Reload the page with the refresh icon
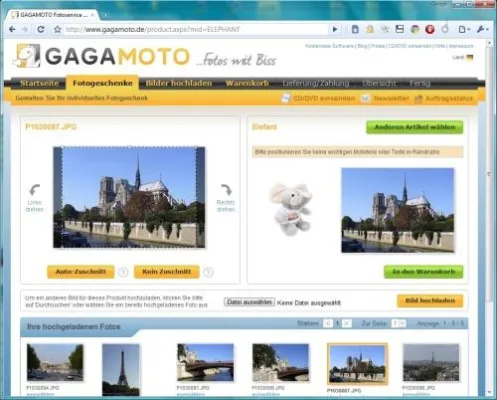 41,29
